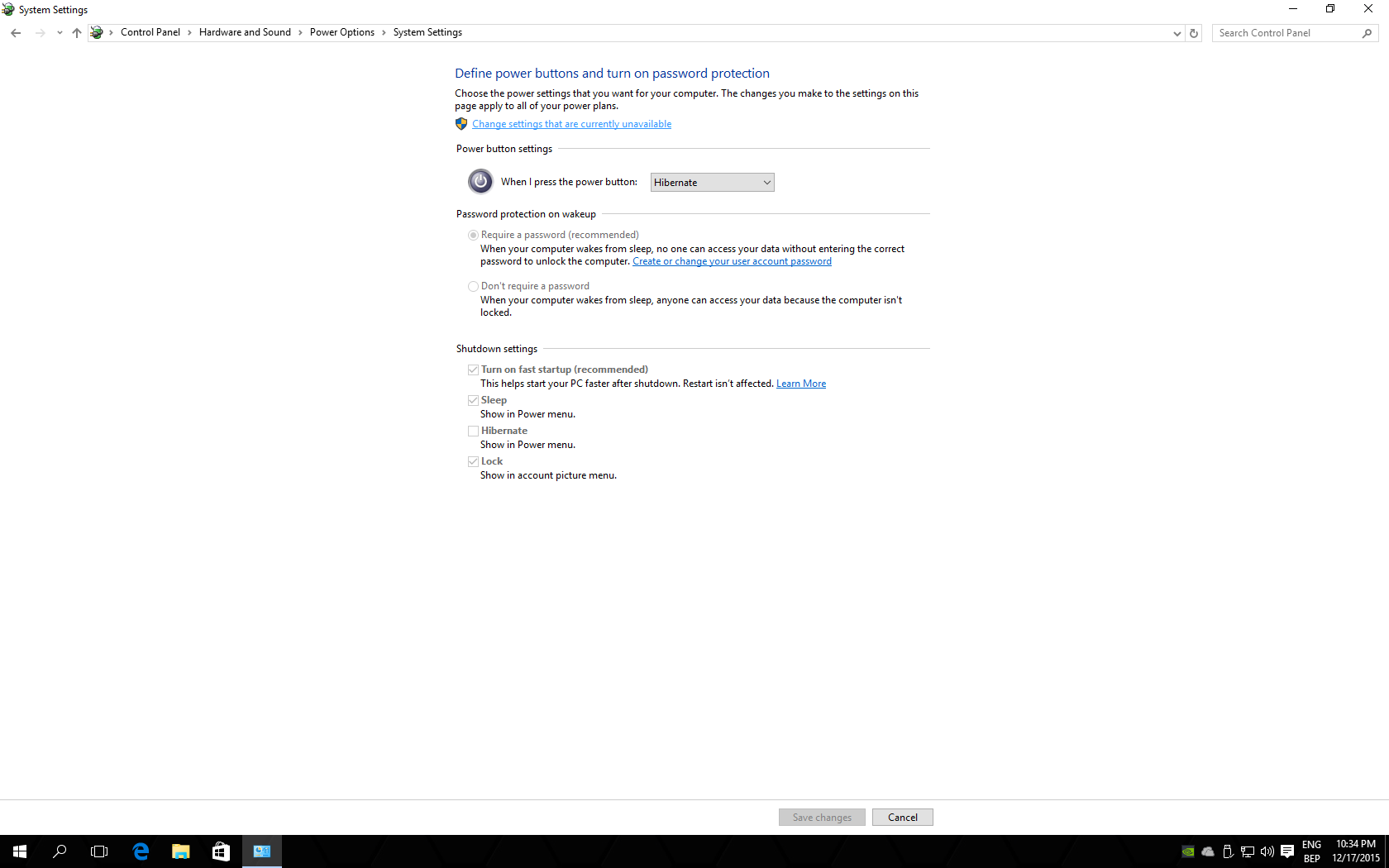The height and width of the screenshot is (868, 1389).
Task: Open the Windows Store from the taskbar
Action: (221, 851)
